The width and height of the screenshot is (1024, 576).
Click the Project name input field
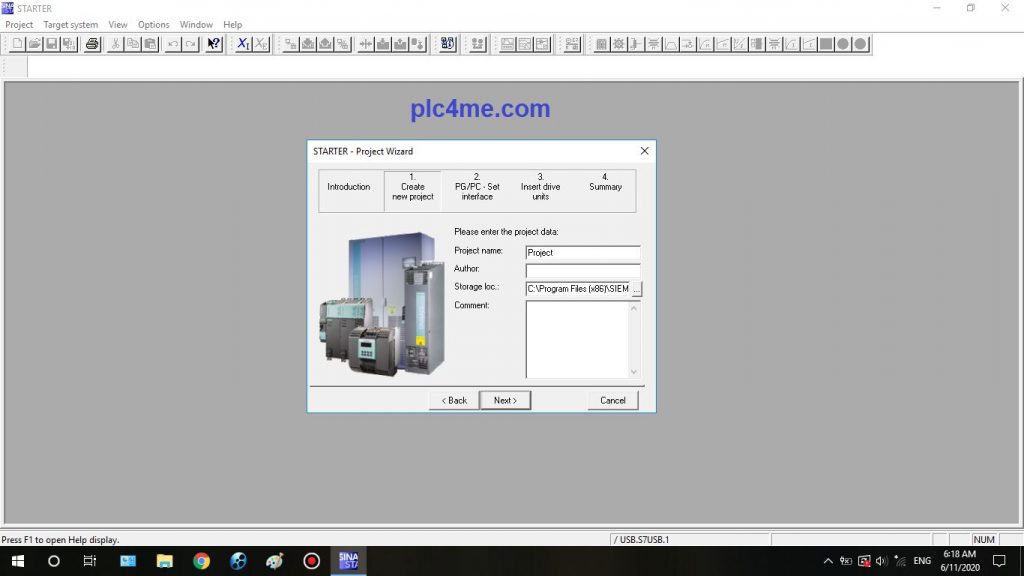582,253
